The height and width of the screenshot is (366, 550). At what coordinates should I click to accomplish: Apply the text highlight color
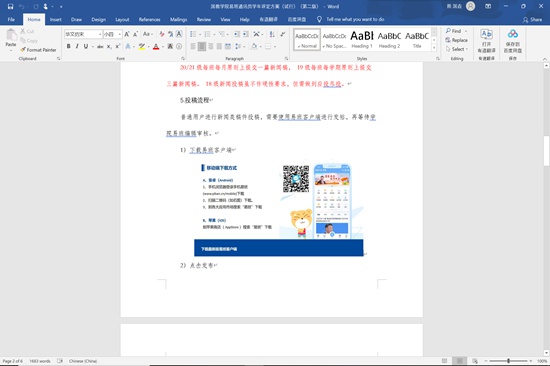[x=142, y=46]
